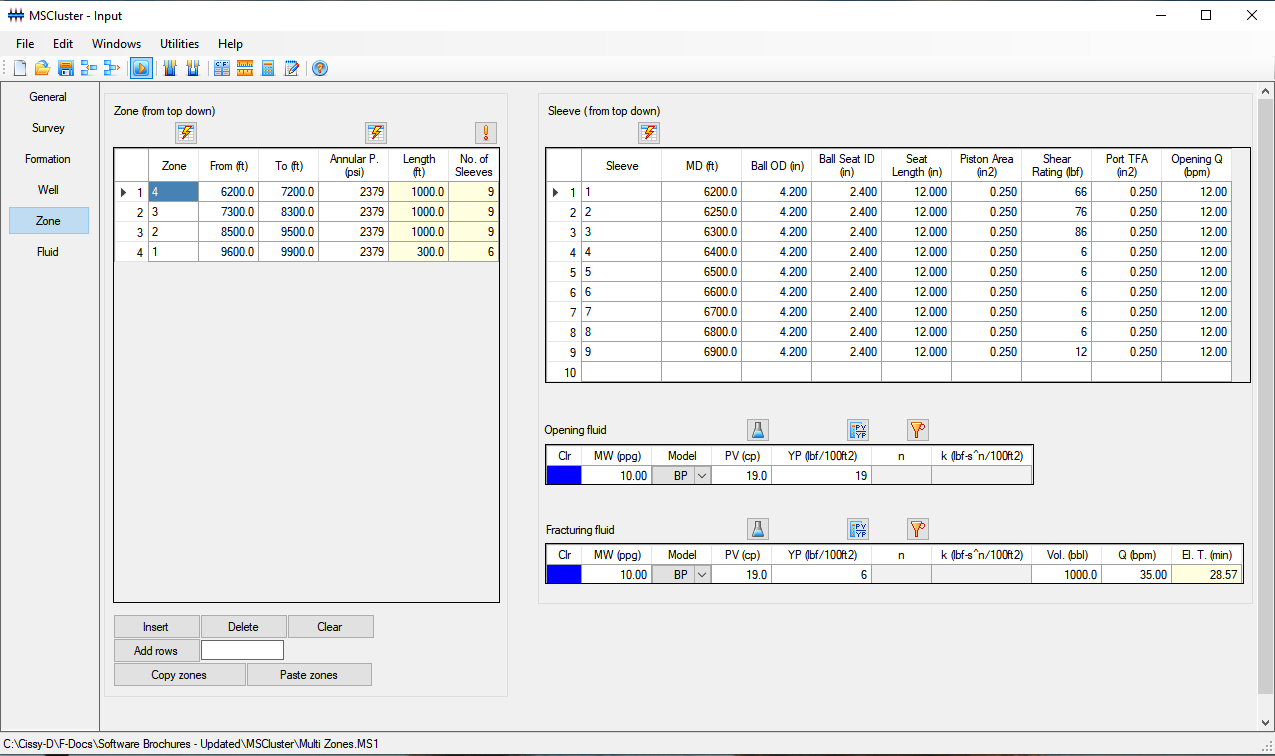Click the notepad with pencil toolbar icon
Viewport: 1275px width, 756px height.
coord(292,68)
